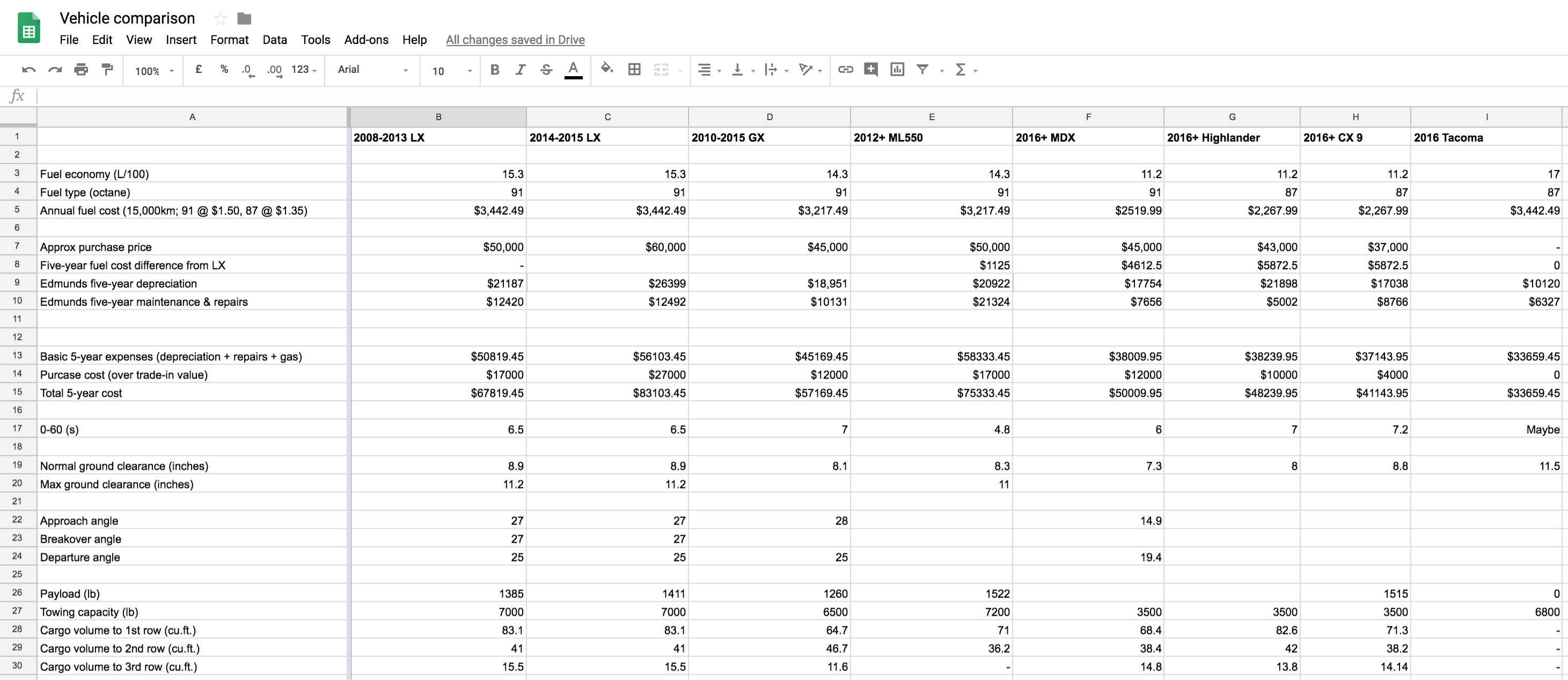Select column B by its header

(x=438, y=117)
